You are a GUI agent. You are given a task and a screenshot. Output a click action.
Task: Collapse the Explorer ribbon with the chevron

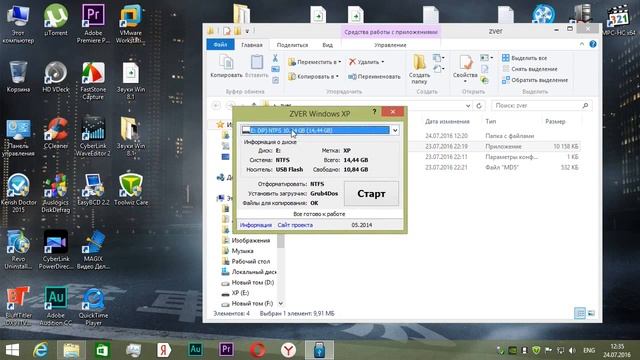[582, 44]
